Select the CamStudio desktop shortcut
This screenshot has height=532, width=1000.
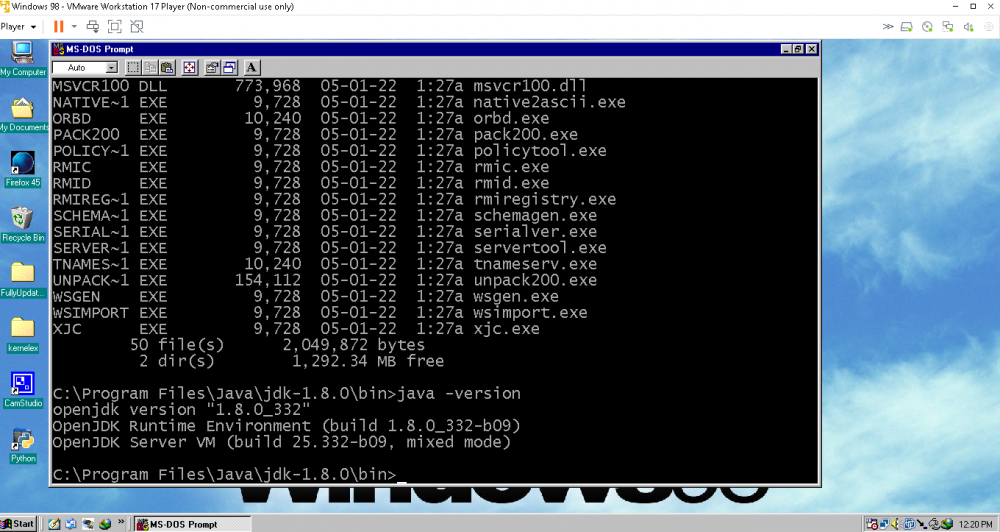click(x=23, y=390)
